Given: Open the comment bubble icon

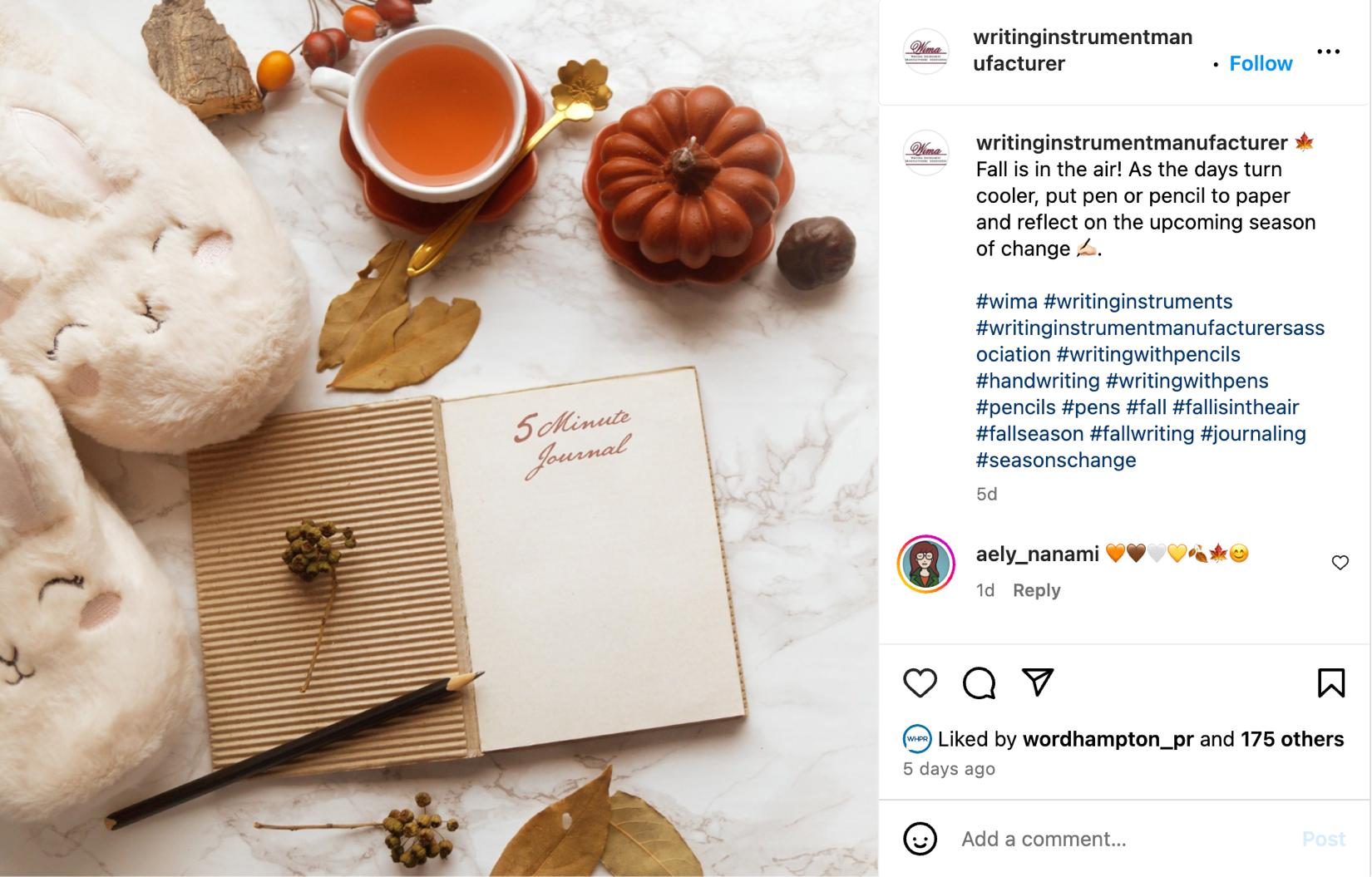Looking at the screenshot, I should pyautogui.click(x=979, y=683).
